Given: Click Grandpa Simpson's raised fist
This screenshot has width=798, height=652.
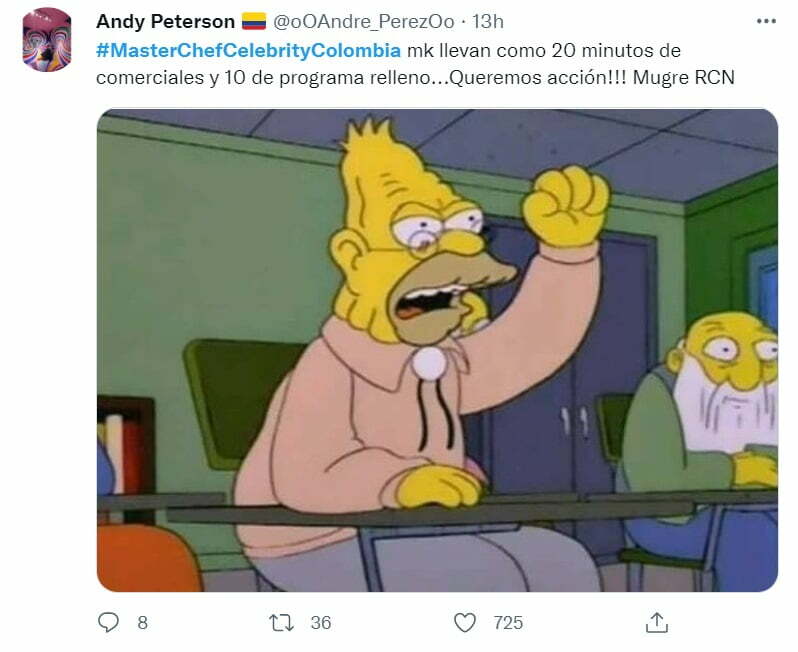Looking at the screenshot, I should [x=566, y=206].
